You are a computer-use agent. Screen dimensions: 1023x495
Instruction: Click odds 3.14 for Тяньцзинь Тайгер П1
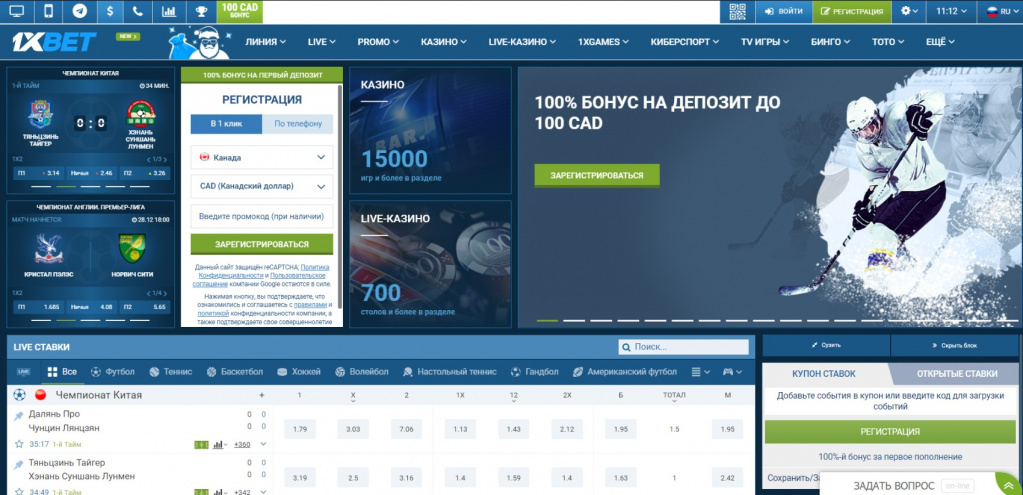click(38, 173)
